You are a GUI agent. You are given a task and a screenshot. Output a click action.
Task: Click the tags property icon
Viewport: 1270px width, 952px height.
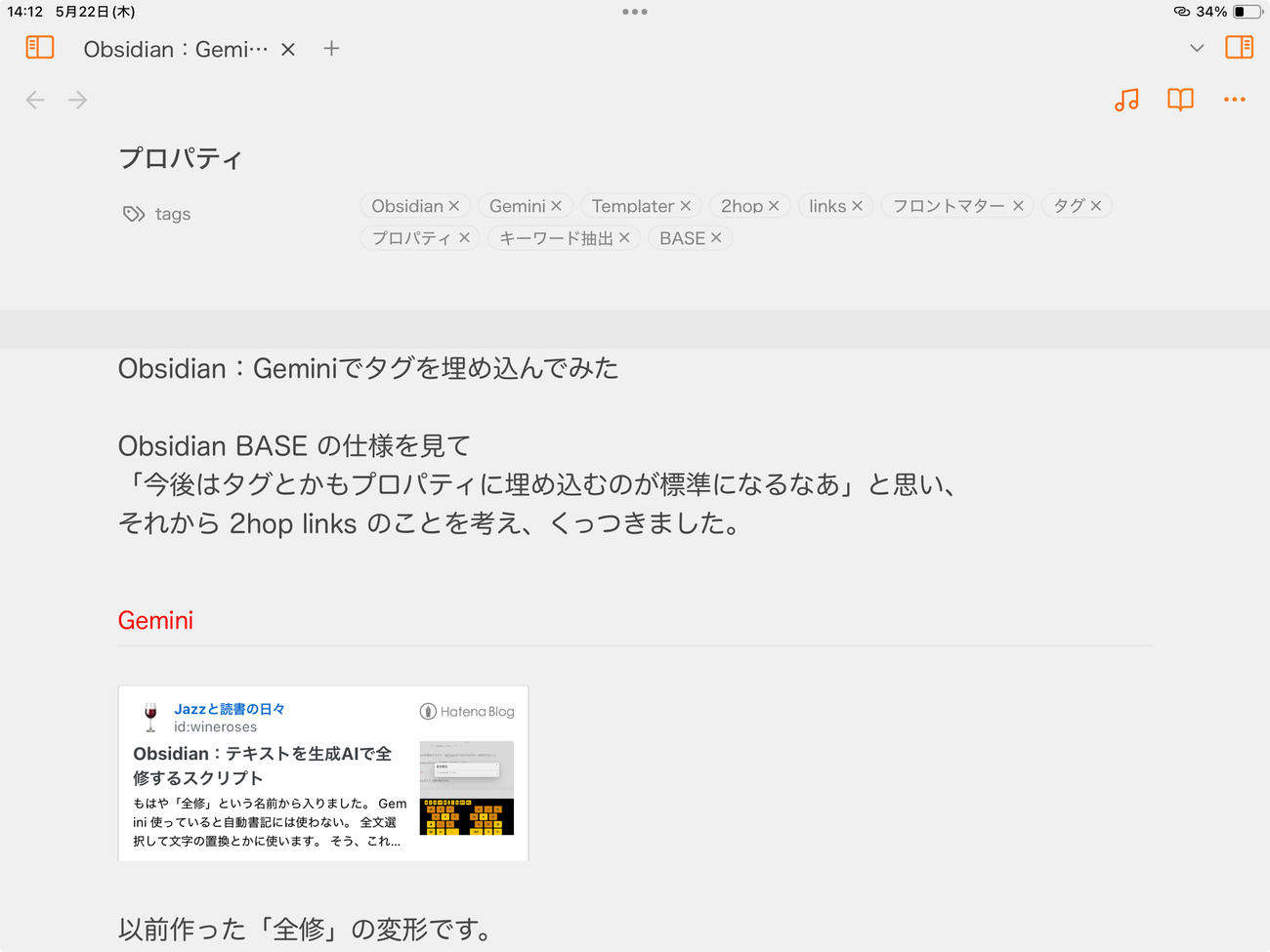coord(134,214)
